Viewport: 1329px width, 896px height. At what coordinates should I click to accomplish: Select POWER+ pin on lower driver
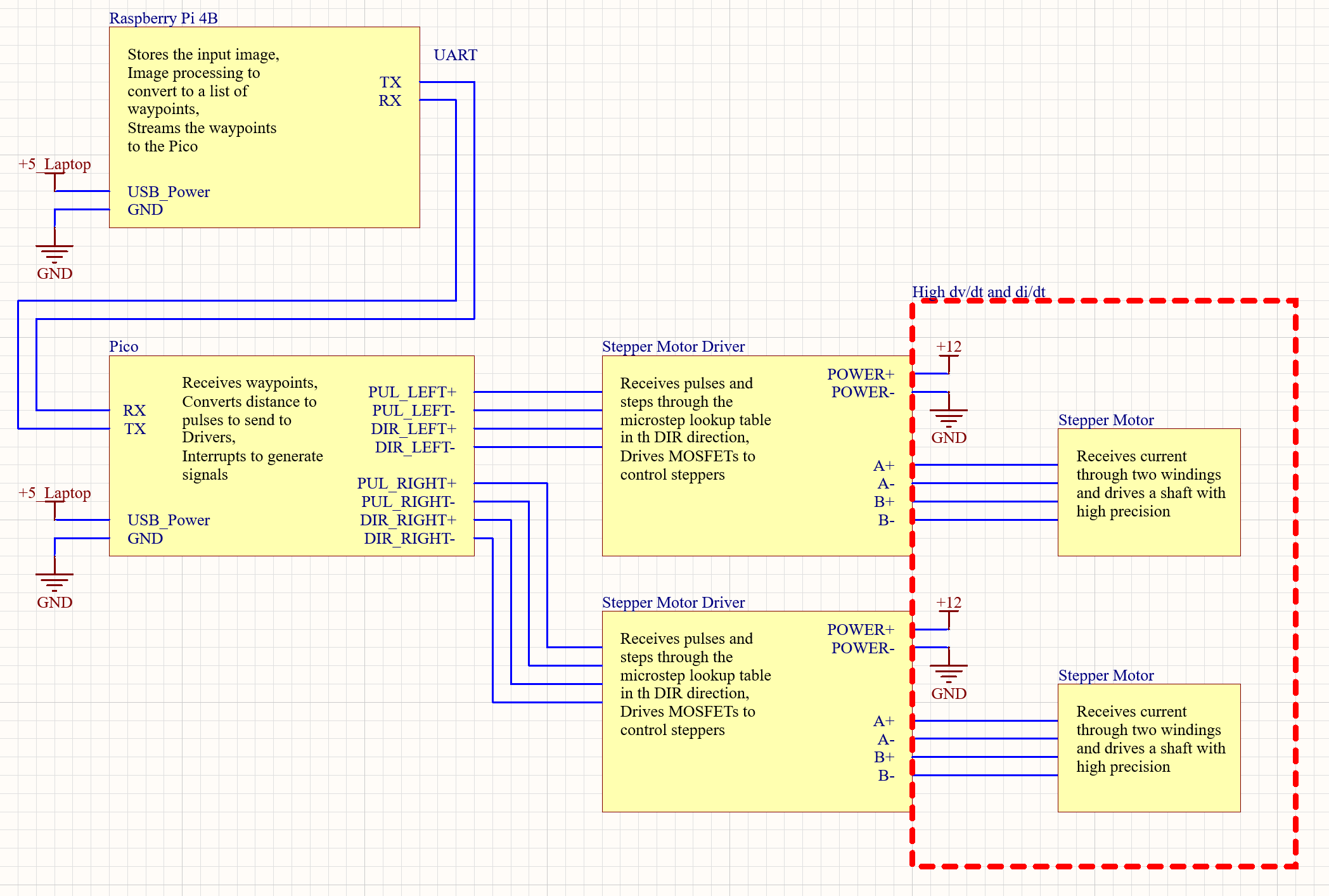[x=861, y=630]
